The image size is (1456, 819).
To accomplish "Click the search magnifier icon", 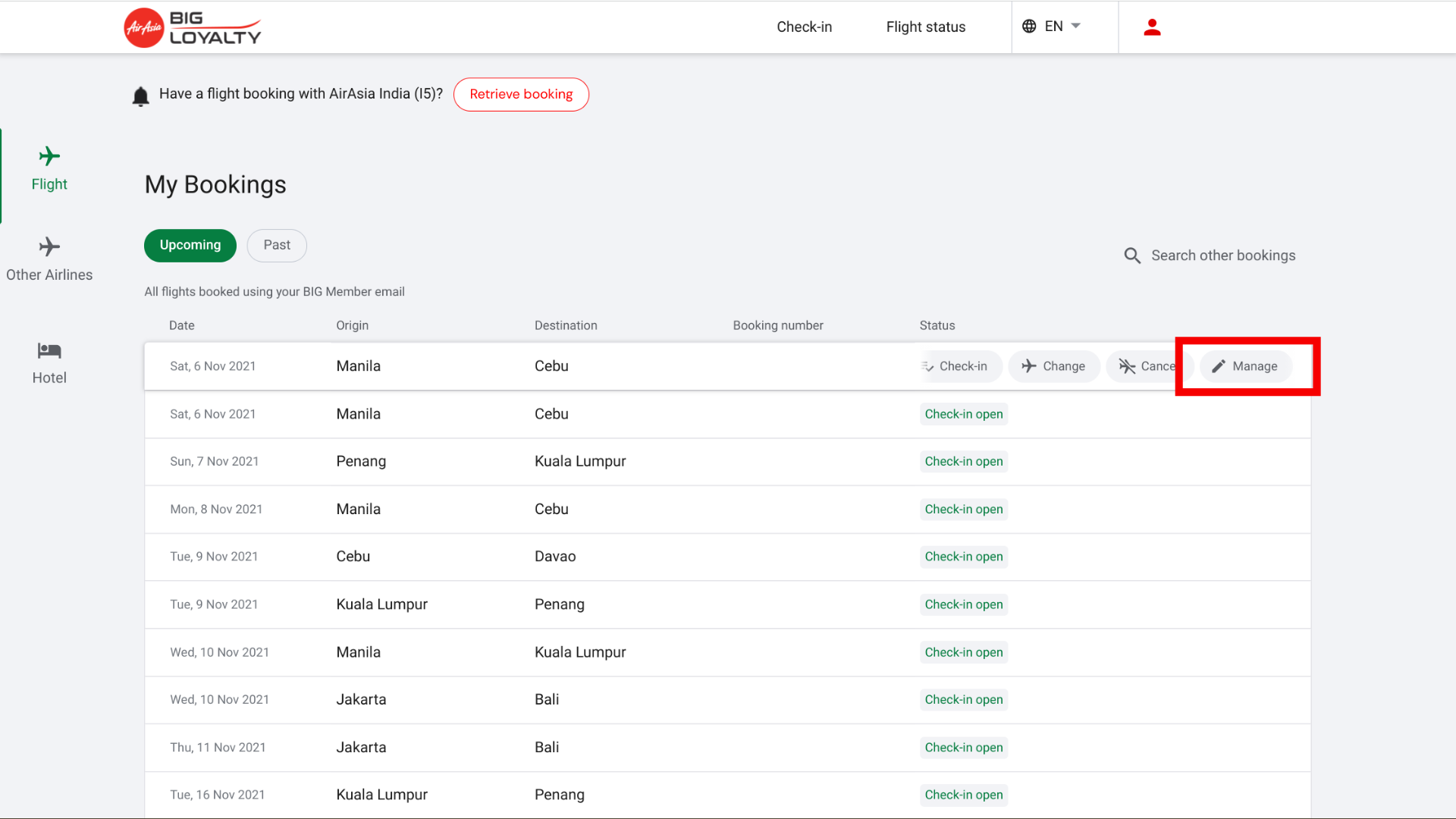I will coord(1132,256).
